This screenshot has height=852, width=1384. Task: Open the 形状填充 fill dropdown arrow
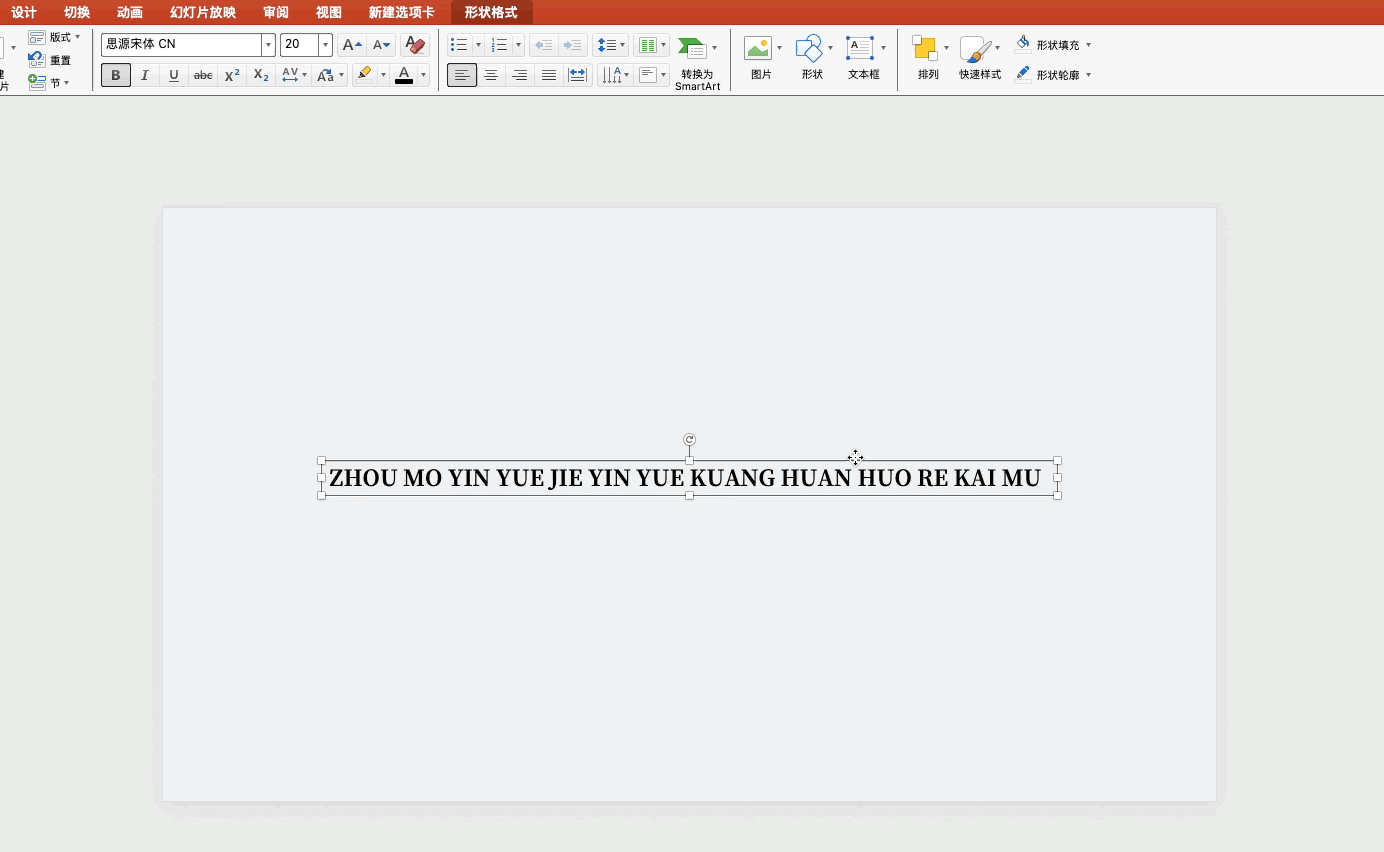[x=1088, y=45]
